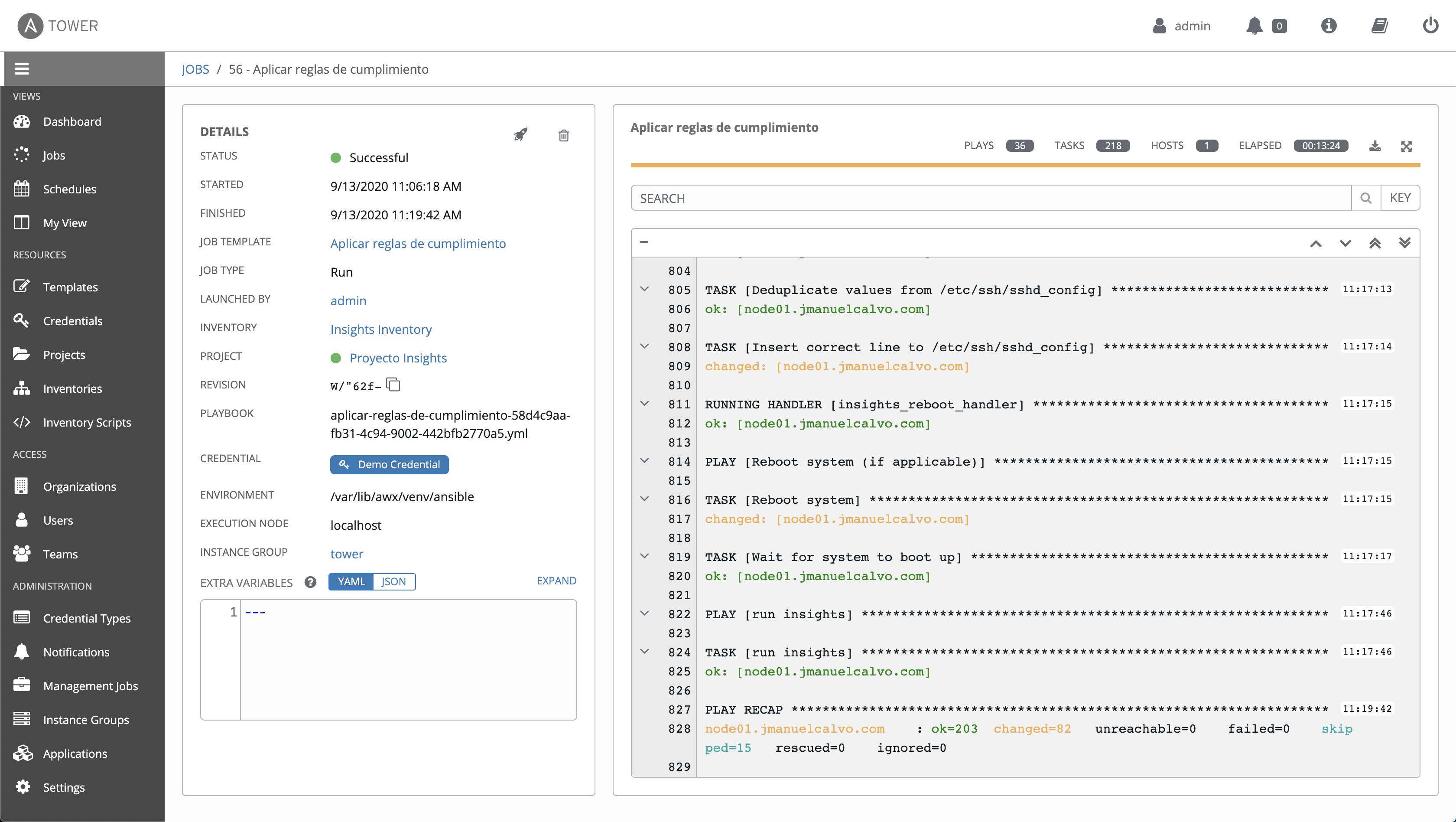Toggle the hamburger sidebar menu
The width and height of the screenshot is (1456, 822).
click(22, 69)
